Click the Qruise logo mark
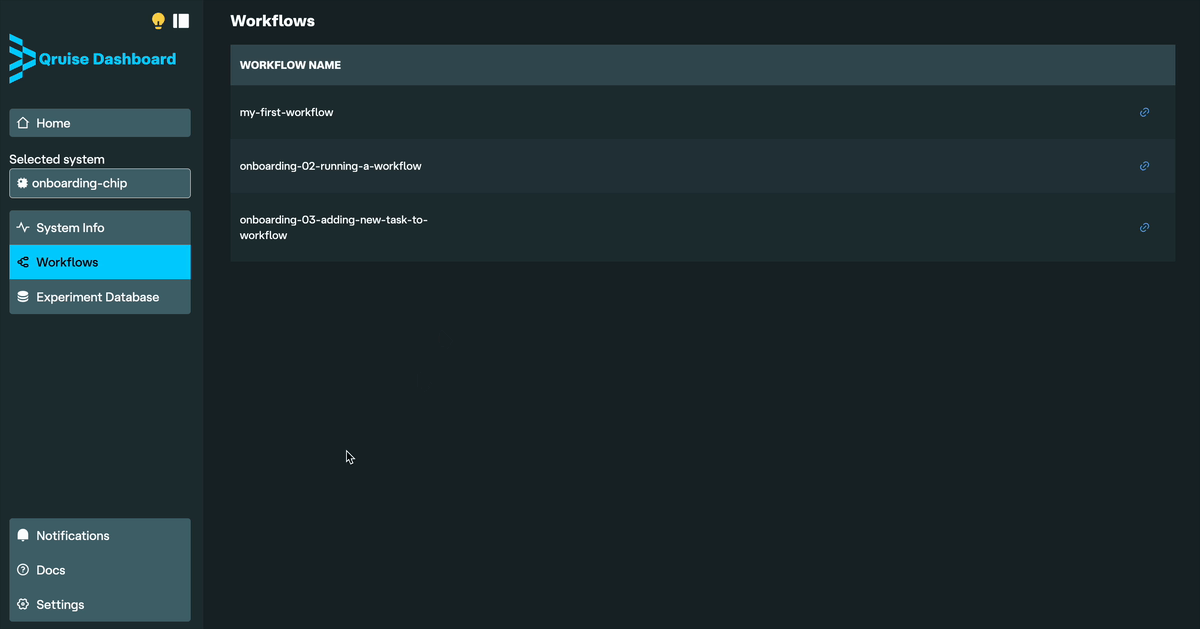 click(21, 59)
